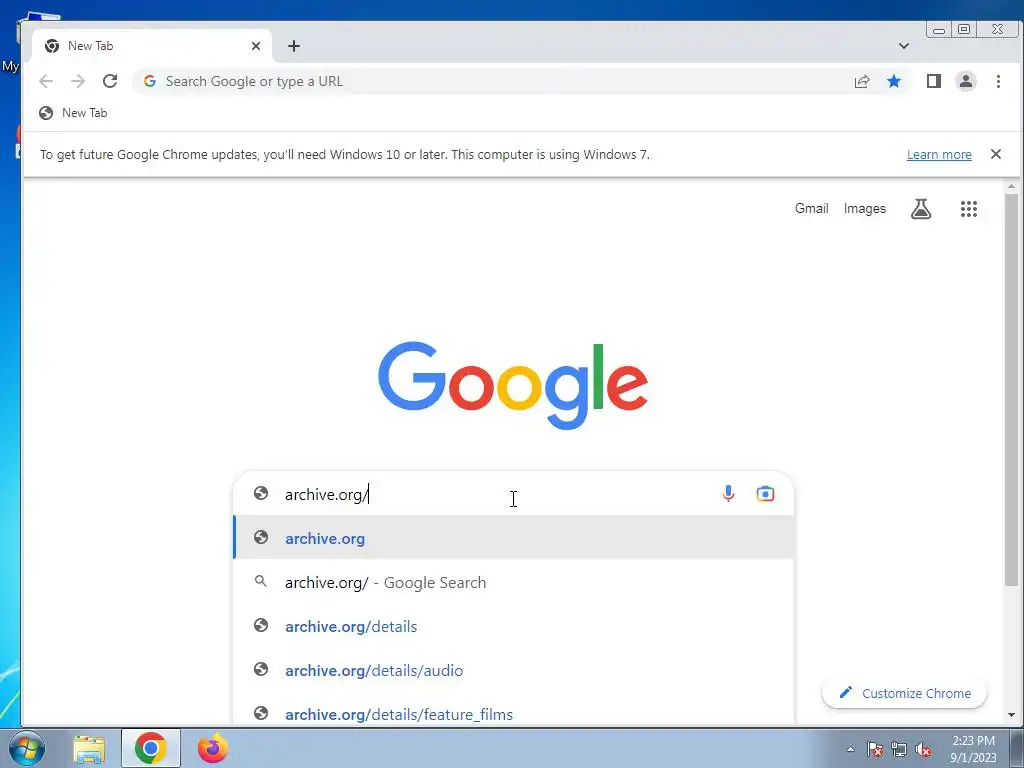Expand the tab search chevron
Image resolution: width=1024 pixels, height=768 pixels.
click(904, 46)
